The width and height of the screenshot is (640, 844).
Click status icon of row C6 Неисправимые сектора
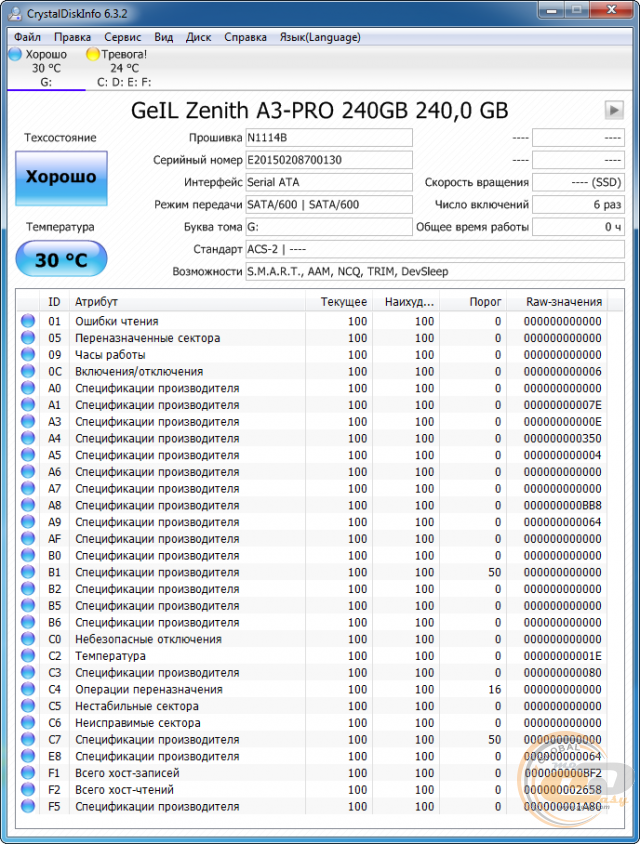pyautogui.click(x=28, y=722)
